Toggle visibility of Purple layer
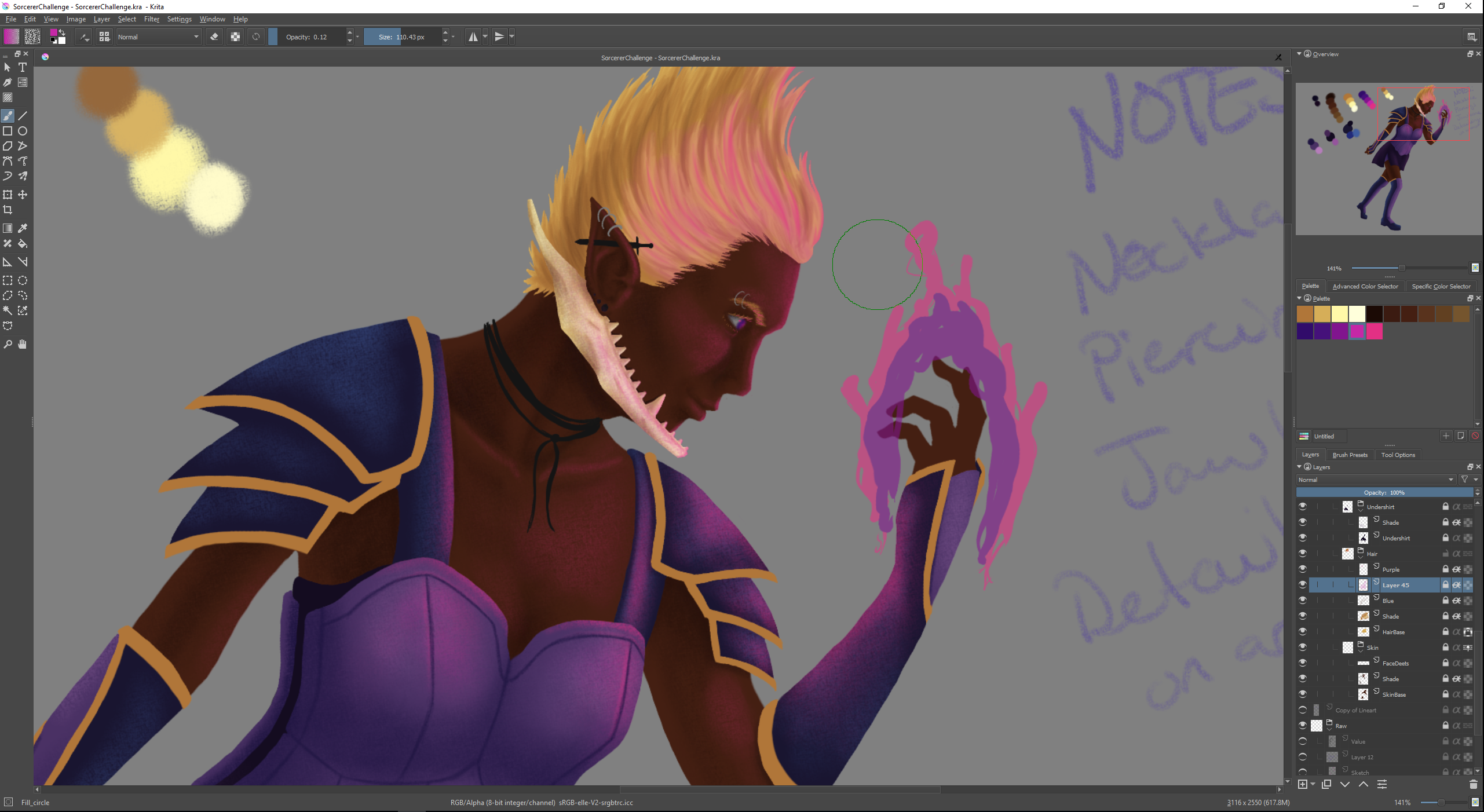The height and width of the screenshot is (812, 1484). pos(1303,569)
